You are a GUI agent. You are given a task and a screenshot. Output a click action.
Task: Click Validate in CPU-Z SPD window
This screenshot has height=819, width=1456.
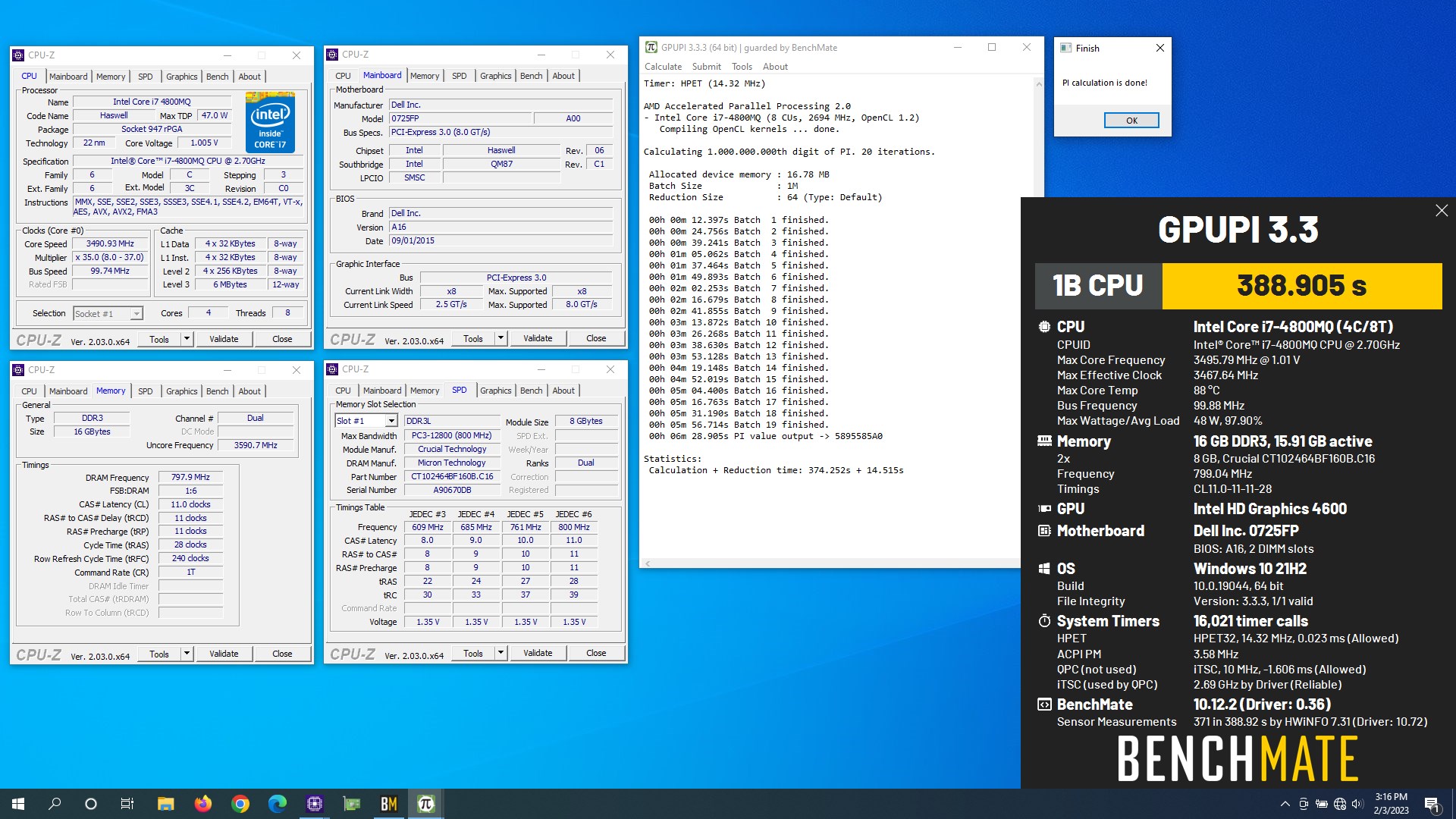tap(538, 653)
